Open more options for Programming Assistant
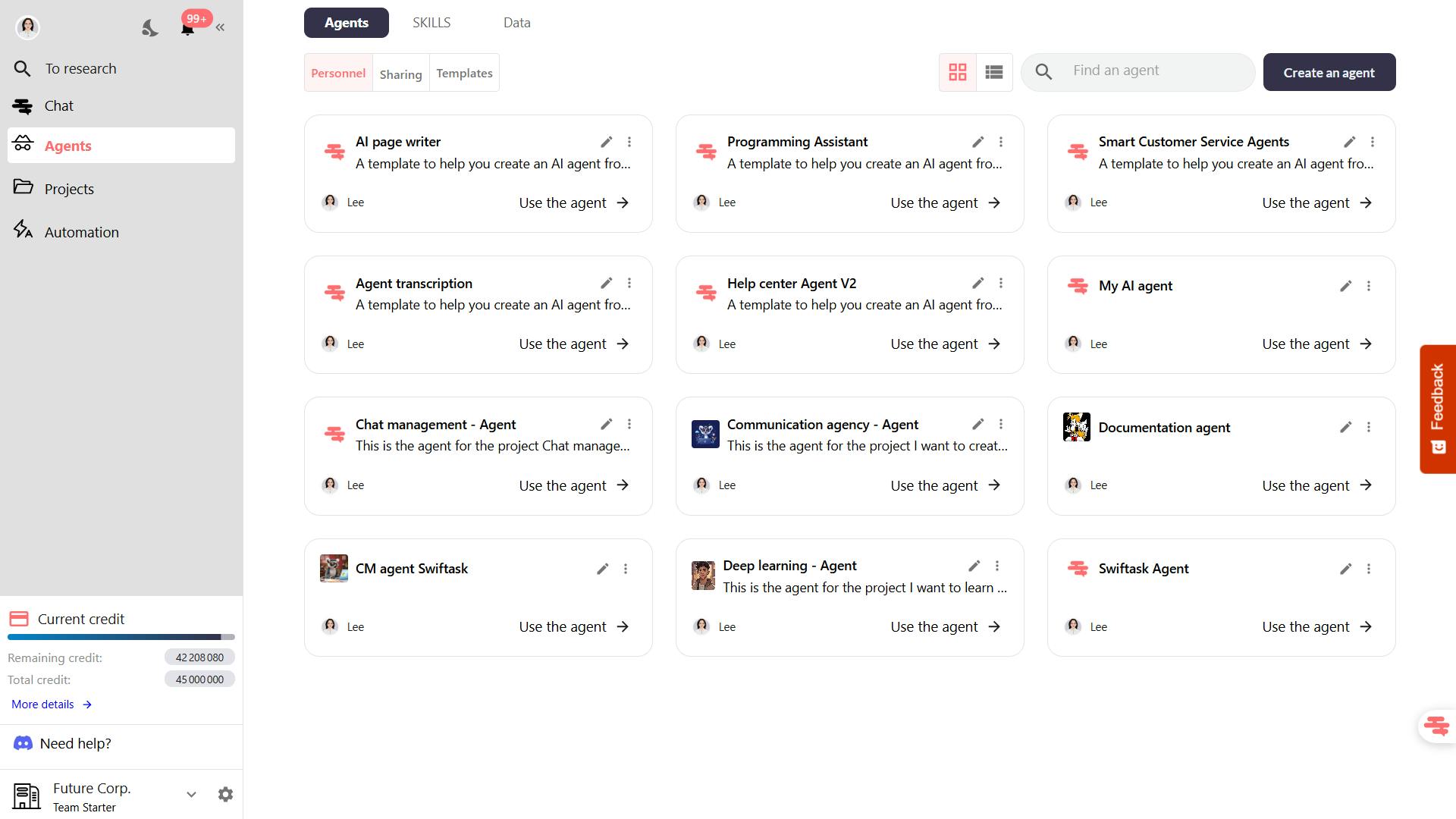Screen dimensions: 1456x819 point(1001,142)
